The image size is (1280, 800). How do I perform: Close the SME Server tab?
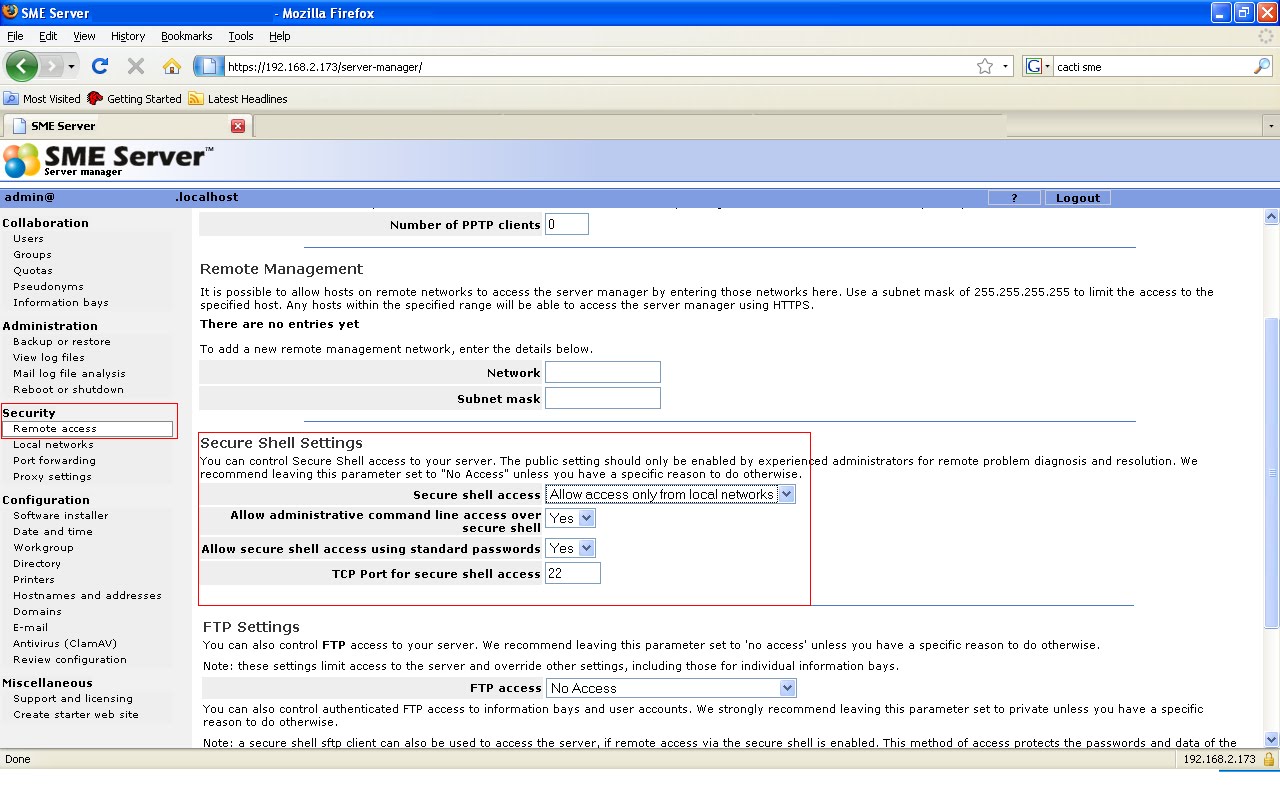238,126
